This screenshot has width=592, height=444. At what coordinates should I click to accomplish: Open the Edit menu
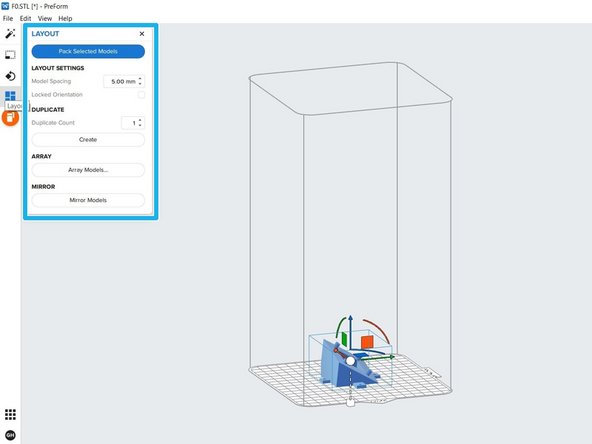coord(25,18)
